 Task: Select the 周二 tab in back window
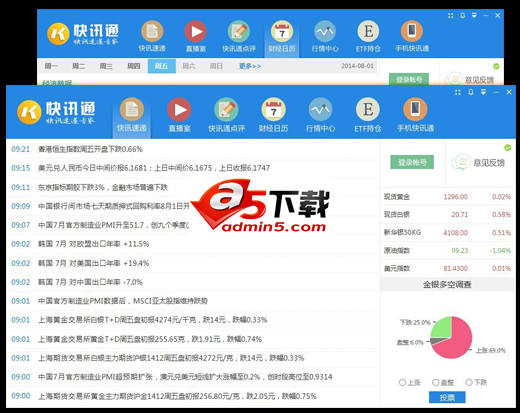point(78,66)
